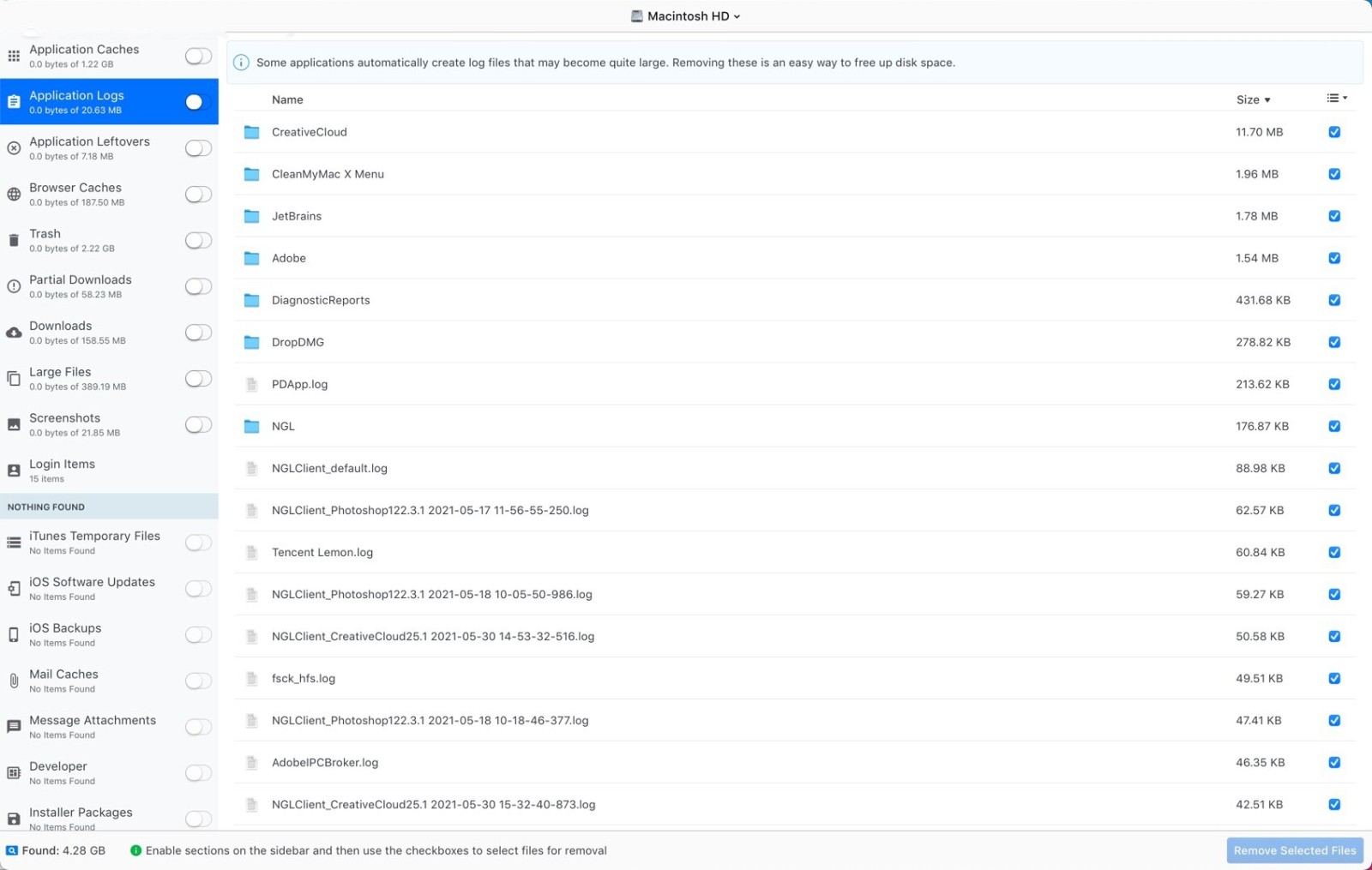Click the Partial Downloads alert icon

tap(14, 286)
